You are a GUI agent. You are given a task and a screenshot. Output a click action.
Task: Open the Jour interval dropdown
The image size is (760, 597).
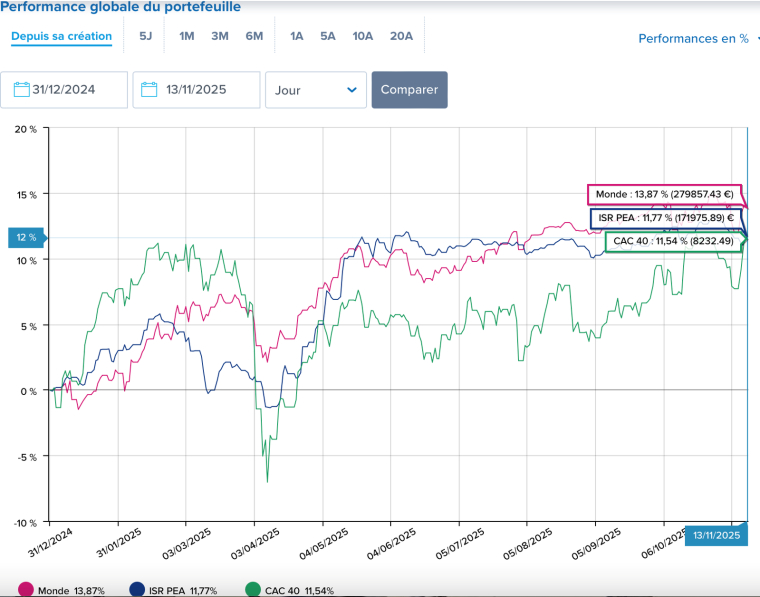315,90
